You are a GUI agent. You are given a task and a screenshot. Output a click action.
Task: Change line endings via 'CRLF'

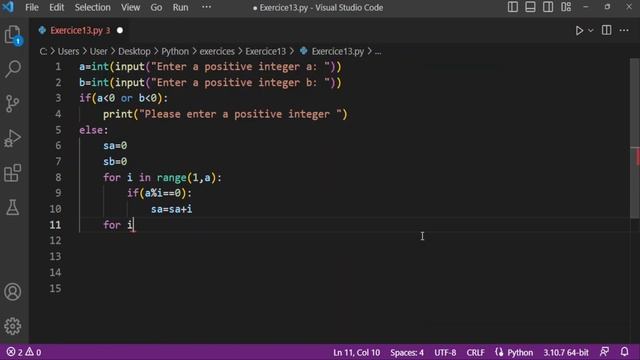476,352
